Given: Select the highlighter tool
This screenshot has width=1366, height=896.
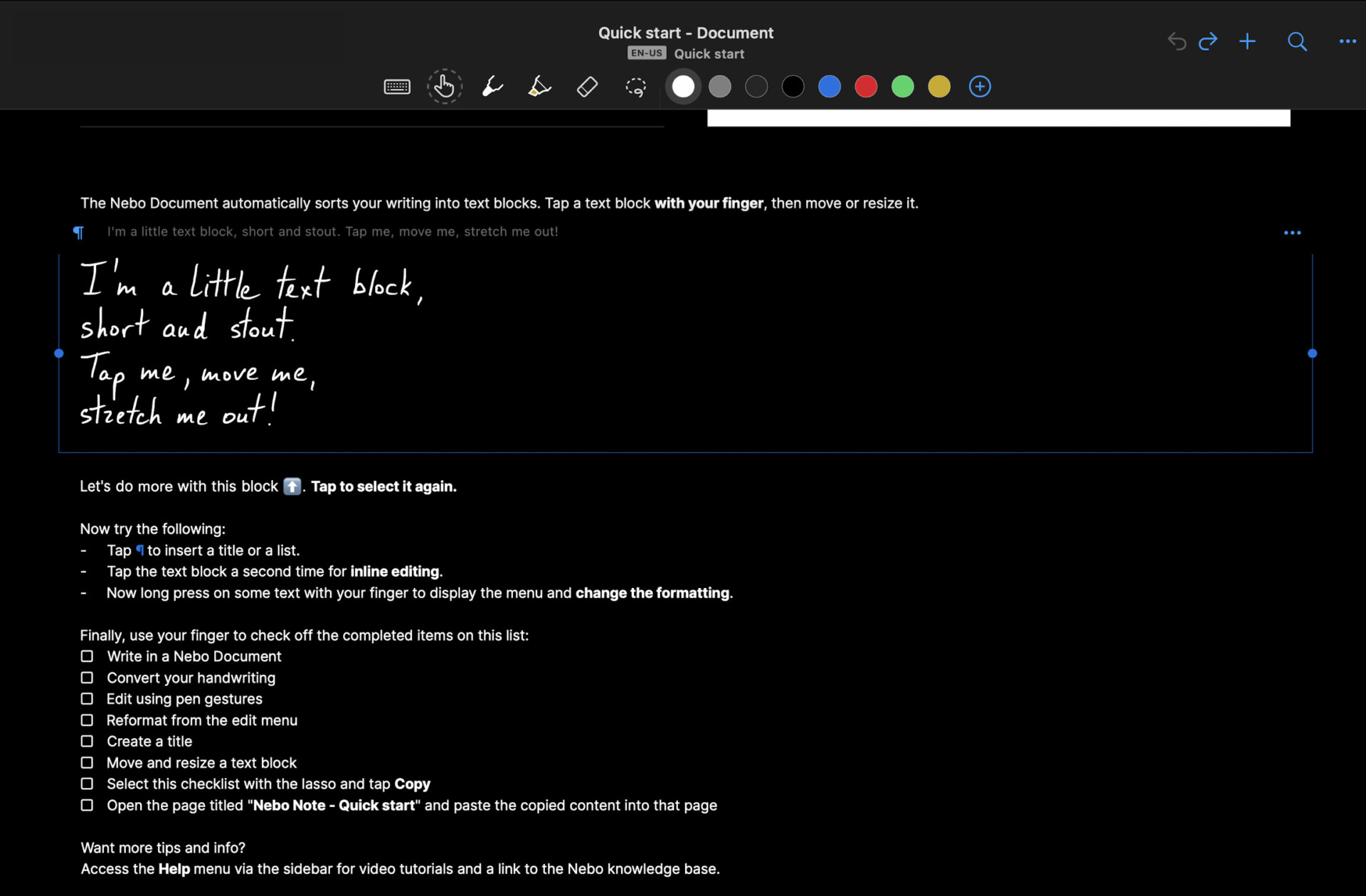Looking at the screenshot, I should 539,87.
